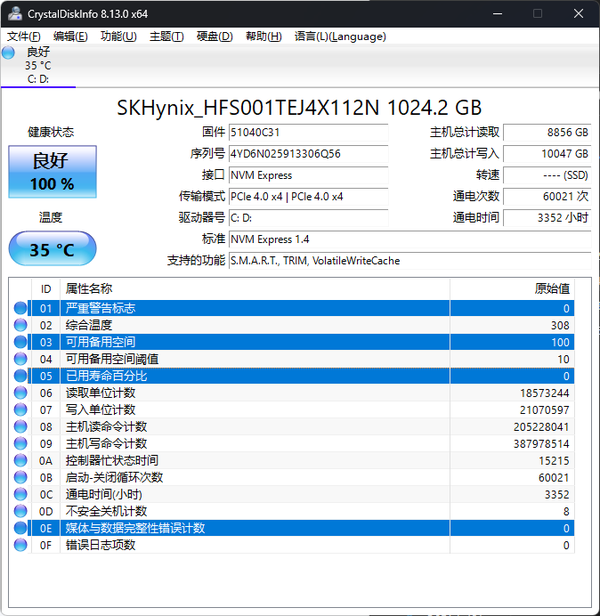This screenshot has width=600, height=616.
Task: Click the 35 °C temperature button
Action: tap(52, 249)
